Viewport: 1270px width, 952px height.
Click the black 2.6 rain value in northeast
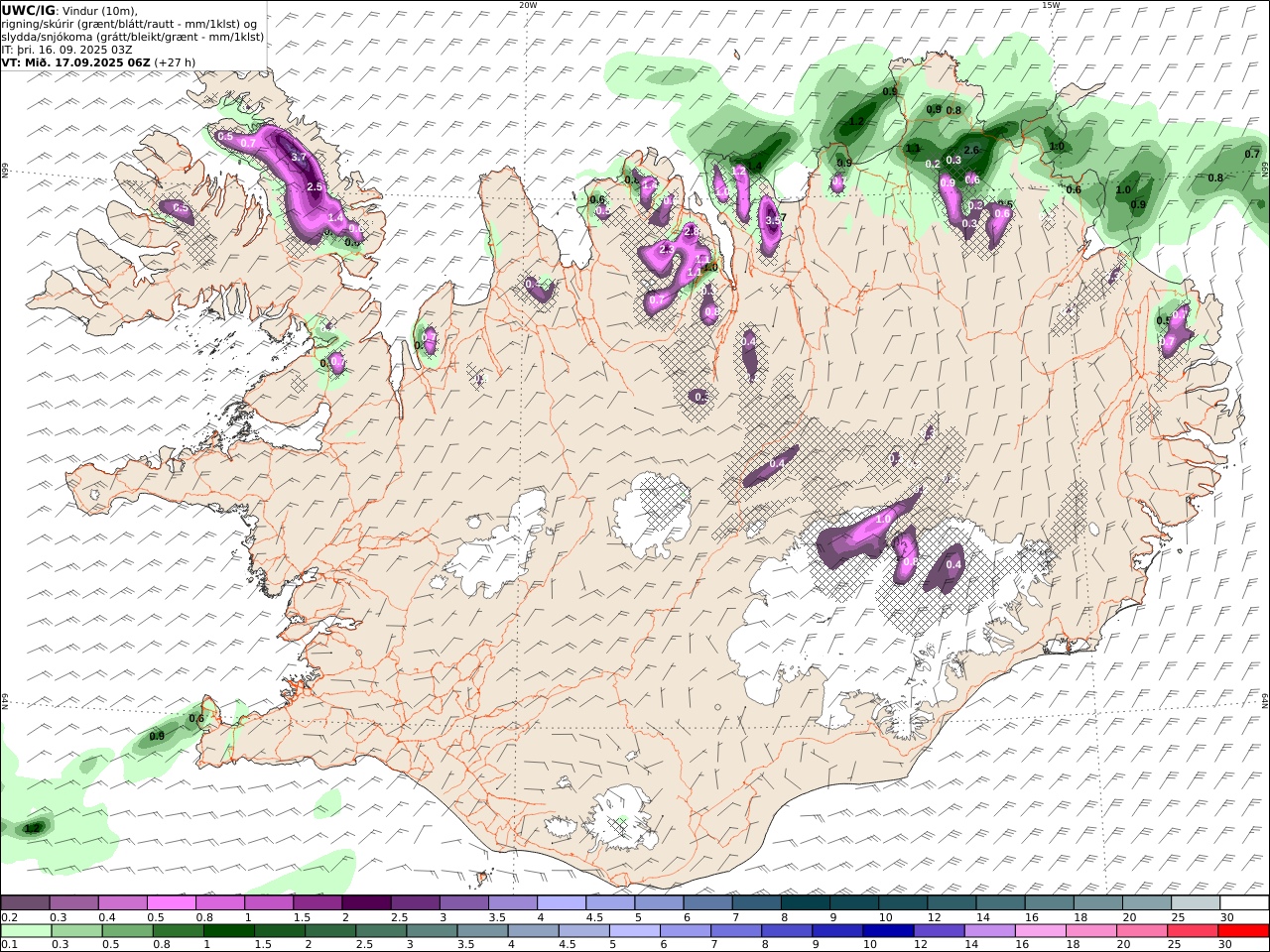pyautogui.click(x=971, y=150)
